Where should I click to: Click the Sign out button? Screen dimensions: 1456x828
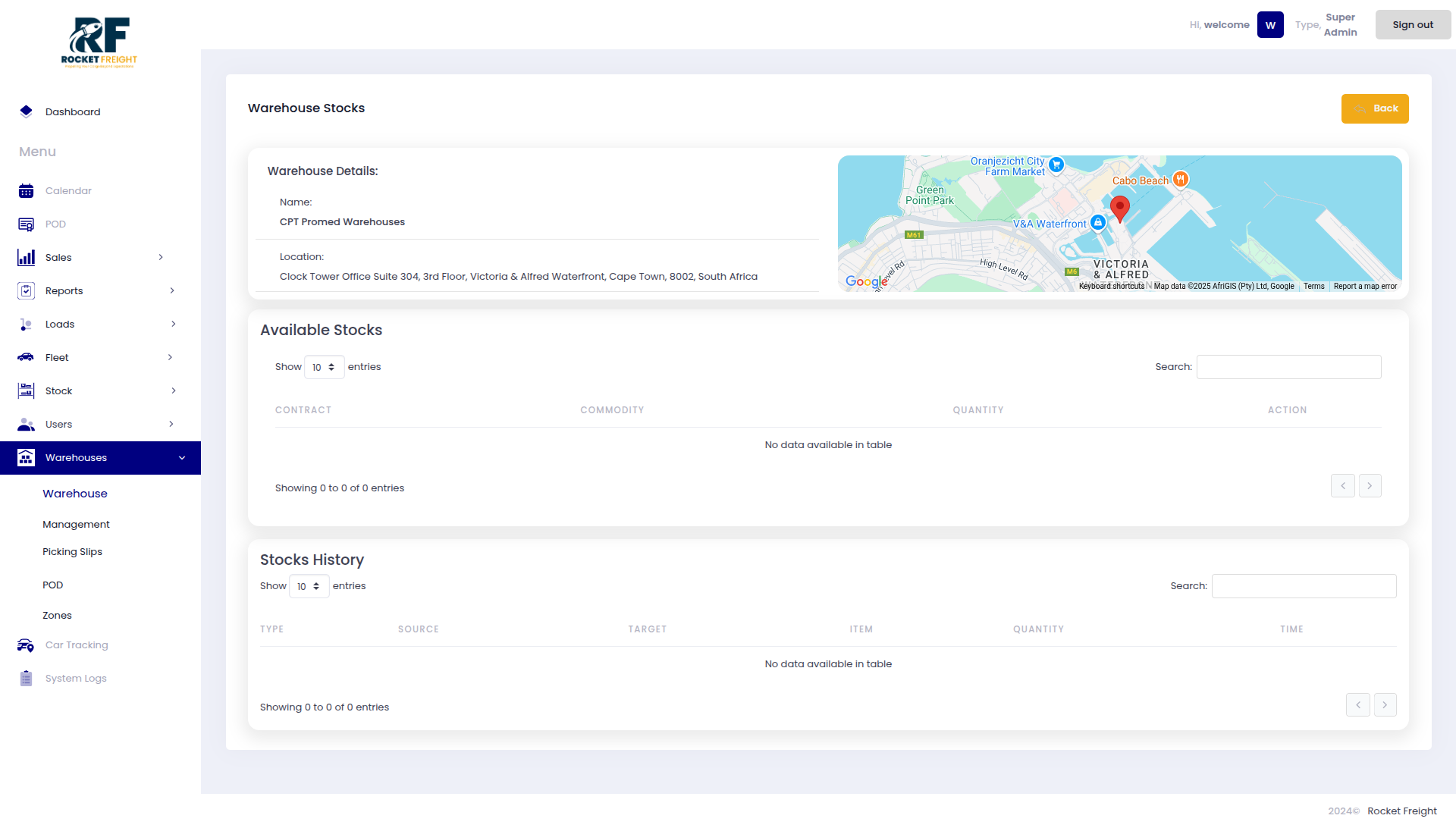click(x=1412, y=24)
